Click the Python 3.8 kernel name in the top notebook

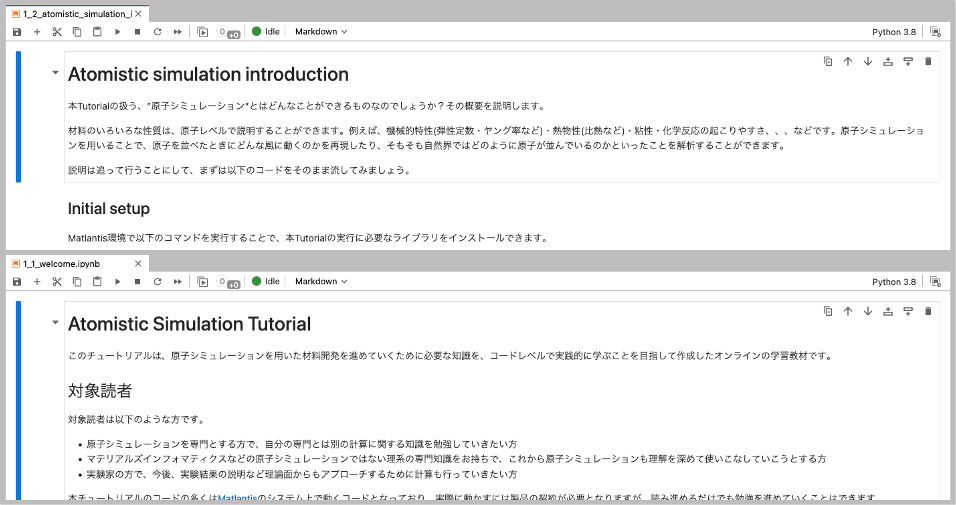click(893, 32)
